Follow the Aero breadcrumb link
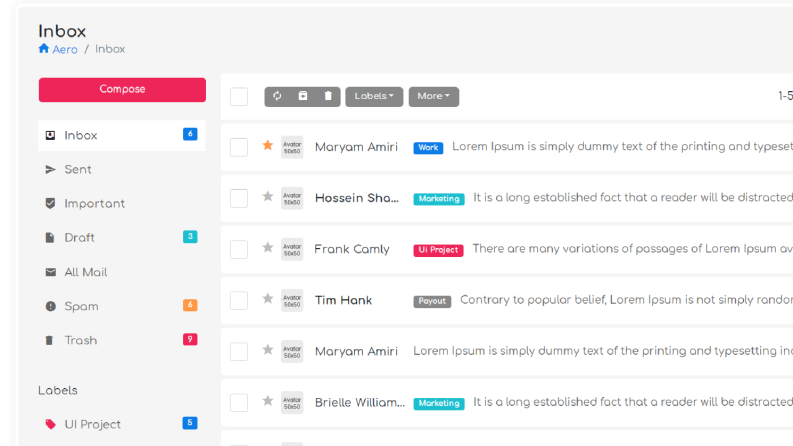This screenshot has height=446, width=793. [x=65, y=49]
